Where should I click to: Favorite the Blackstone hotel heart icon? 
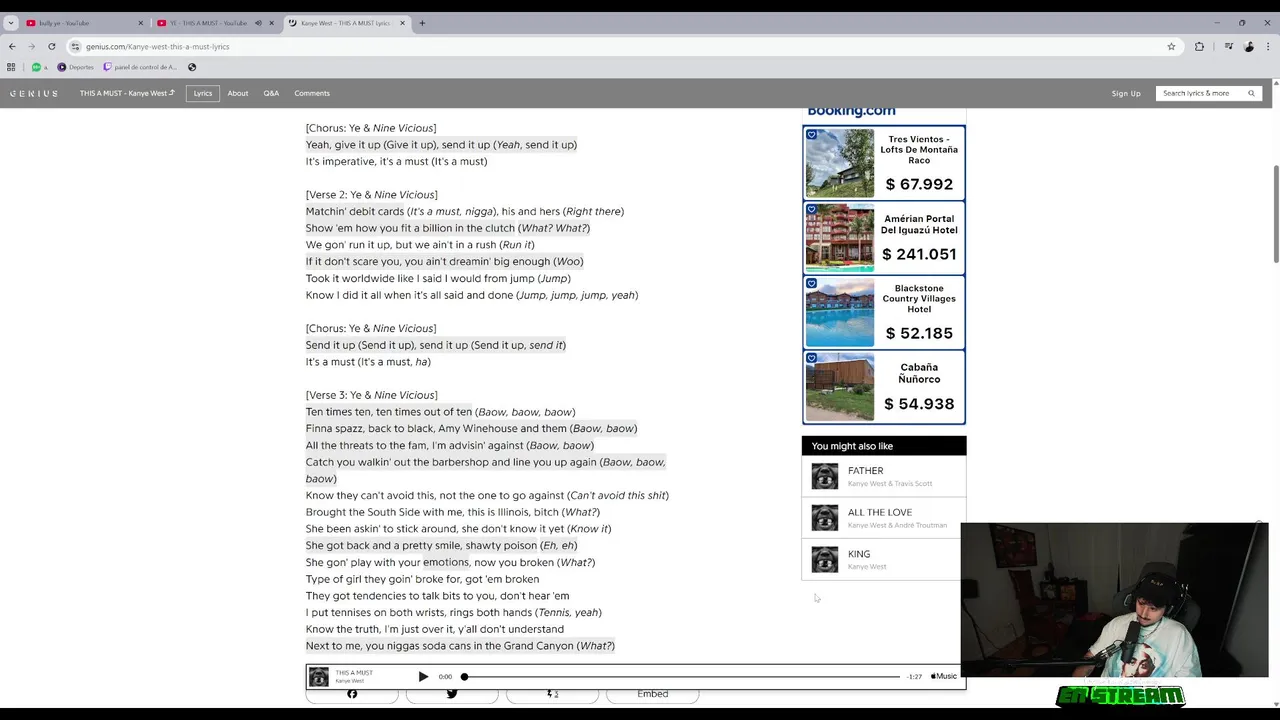pyautogui.click(x=811, y=283)
